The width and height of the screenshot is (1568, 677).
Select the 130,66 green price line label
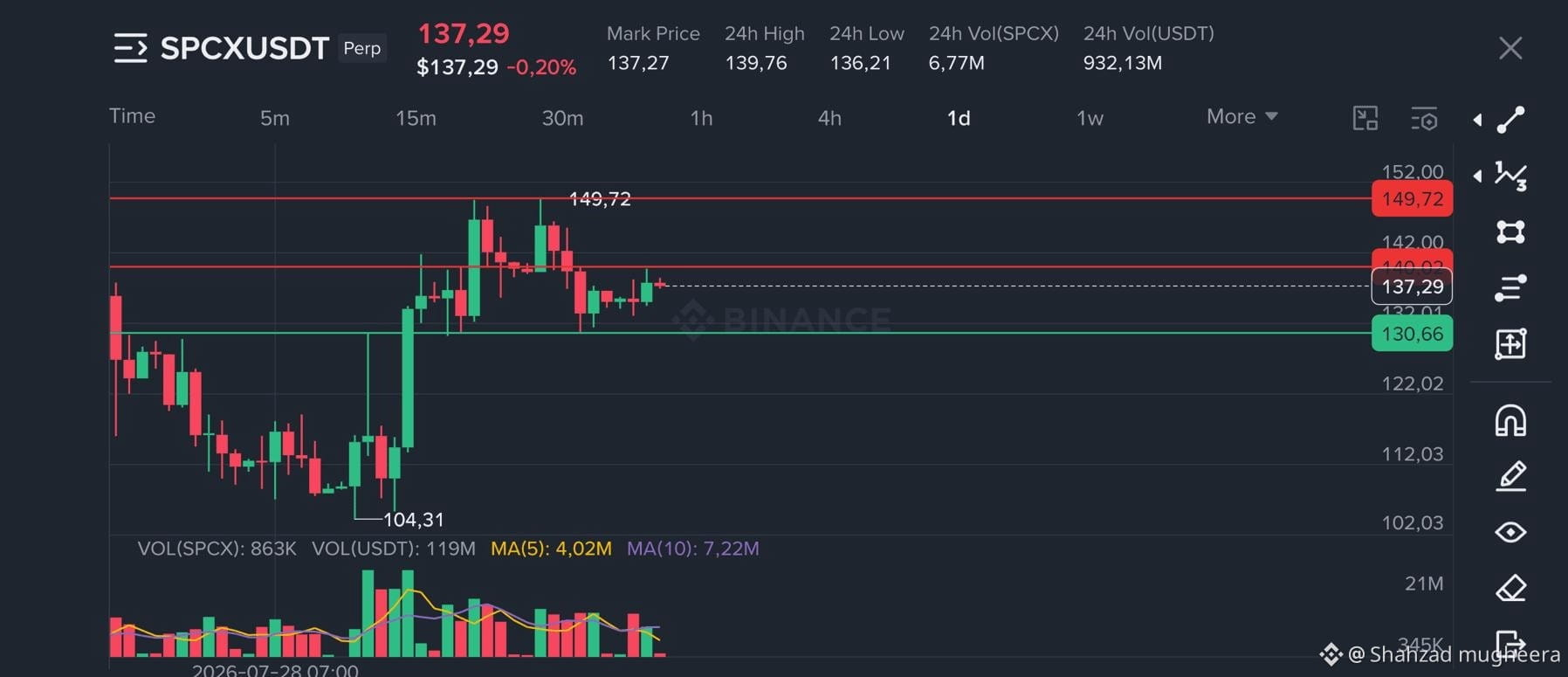tap(1412, 334)
